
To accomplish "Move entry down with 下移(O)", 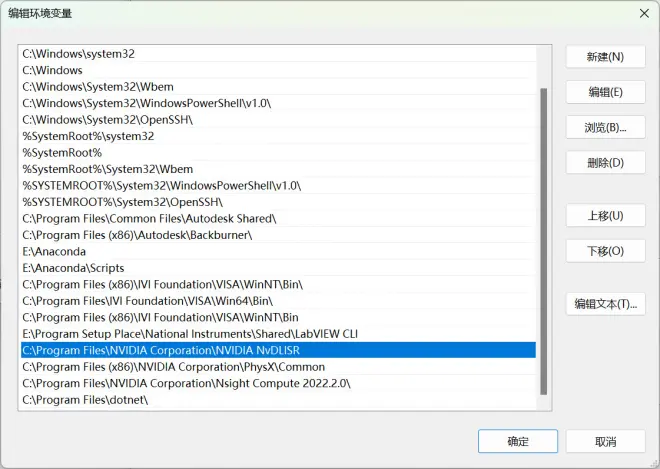I will point(605,251).
